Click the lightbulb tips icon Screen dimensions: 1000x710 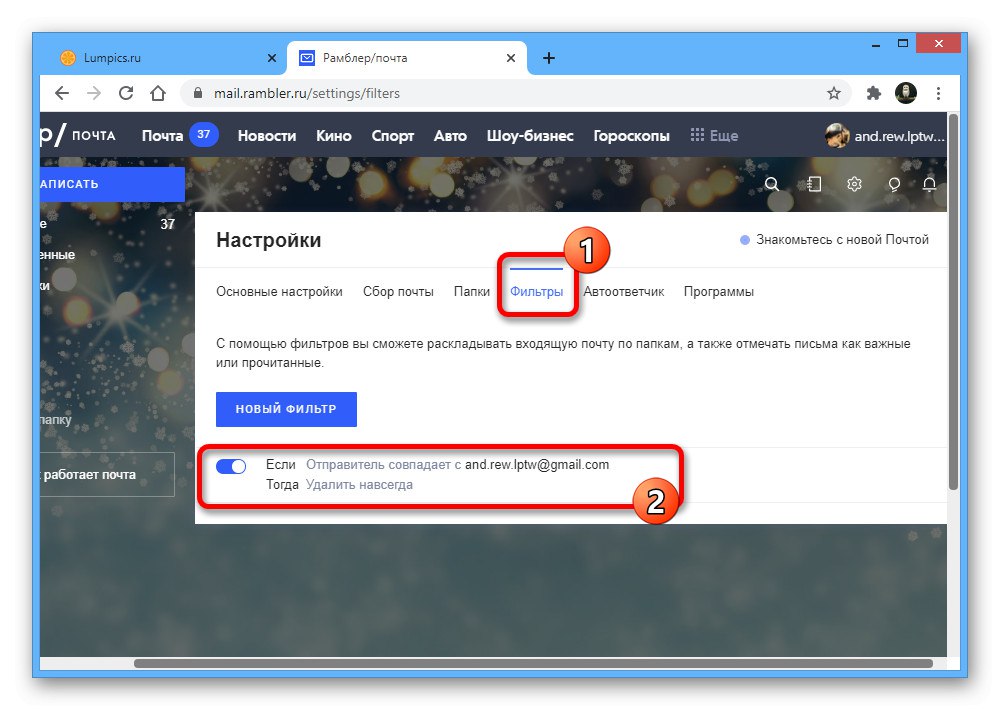click(x=894, y=184)
